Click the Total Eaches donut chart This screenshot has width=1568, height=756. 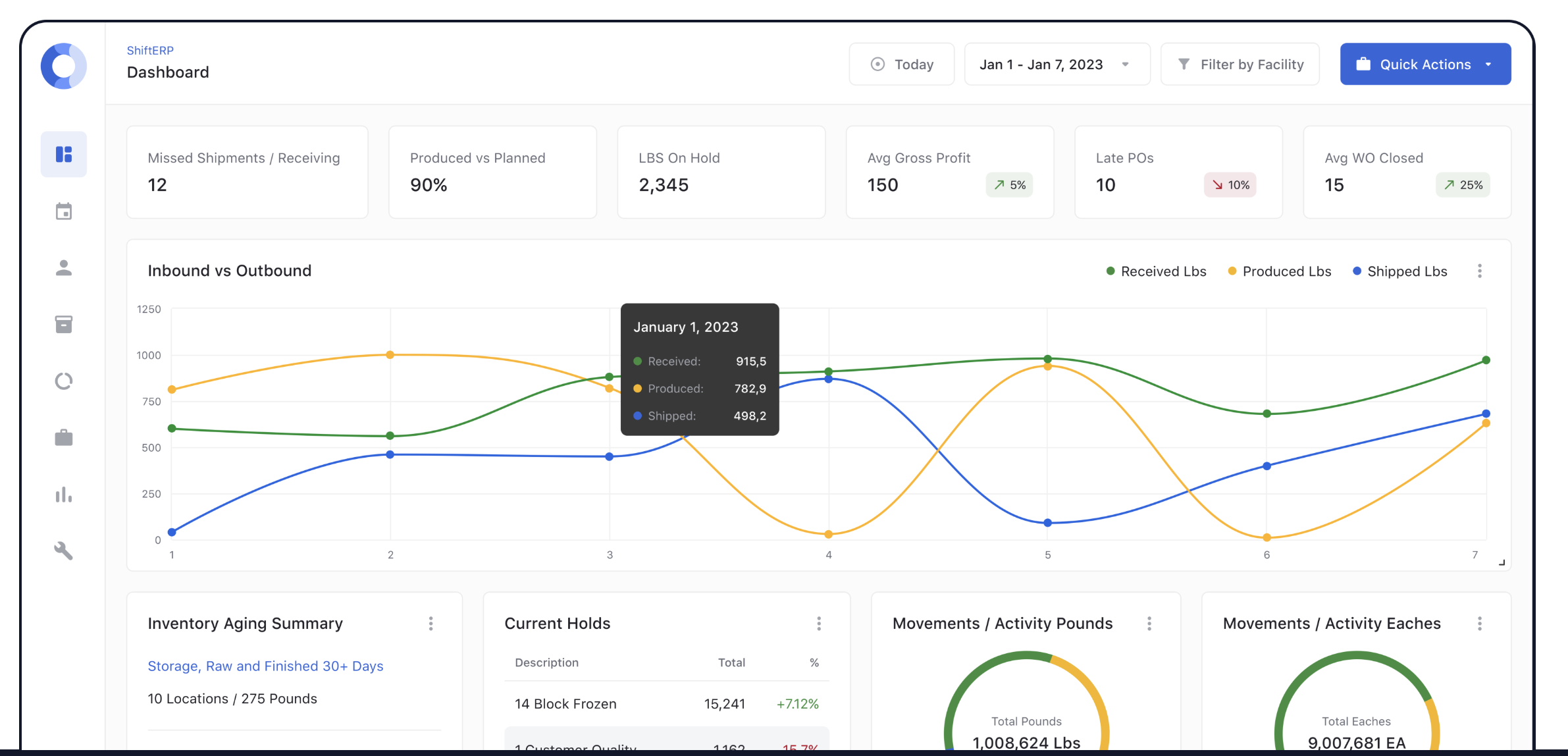pyautogui.click(x=1357, y=701)
